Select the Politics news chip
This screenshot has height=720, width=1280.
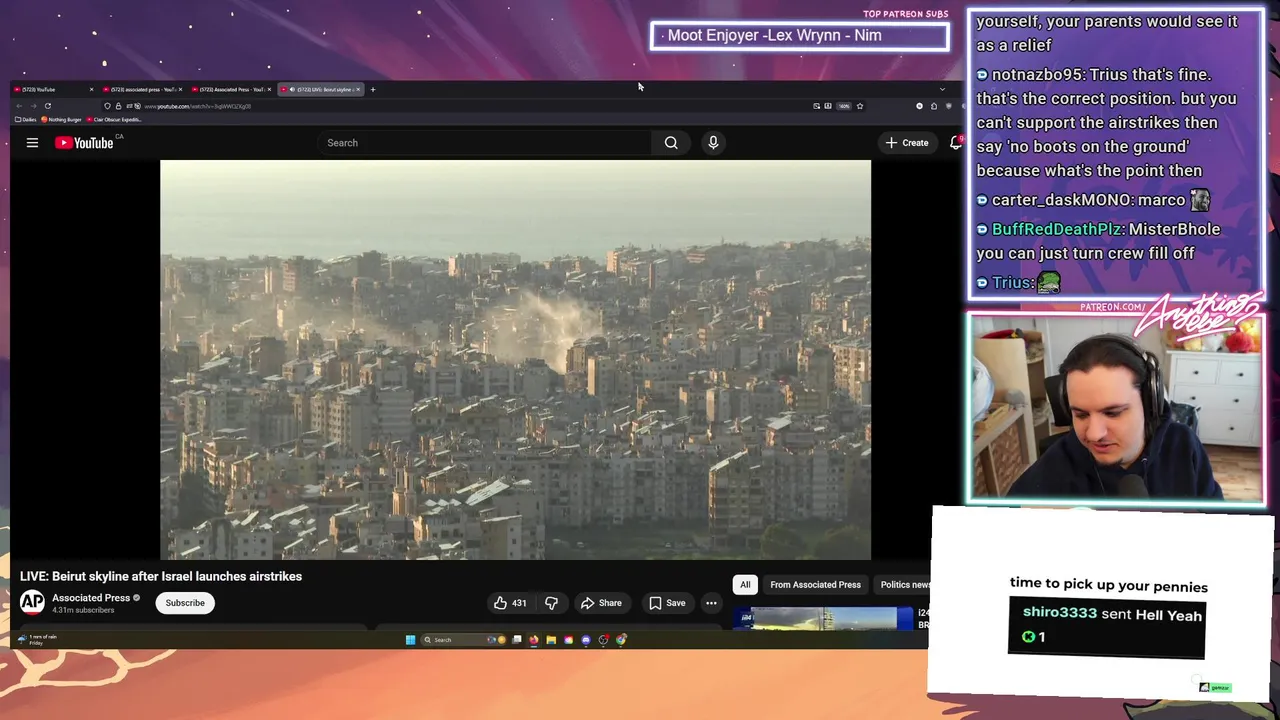pyautogui.click(x=903, y=585)
